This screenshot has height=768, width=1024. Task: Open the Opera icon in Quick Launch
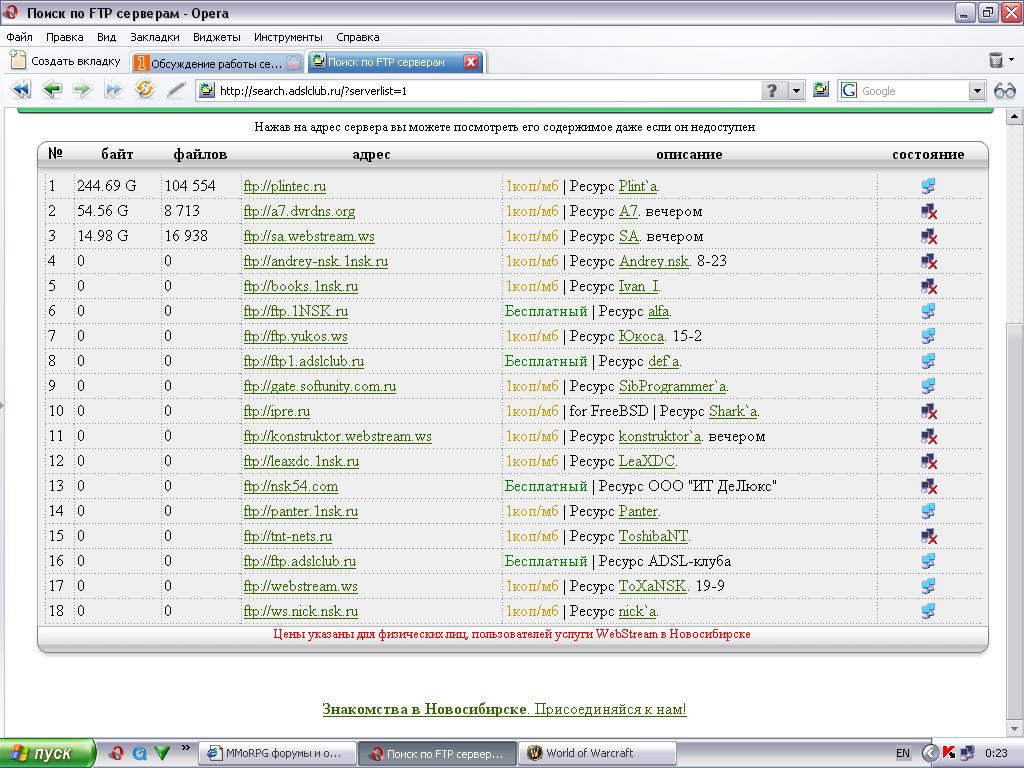click(116, 753)
